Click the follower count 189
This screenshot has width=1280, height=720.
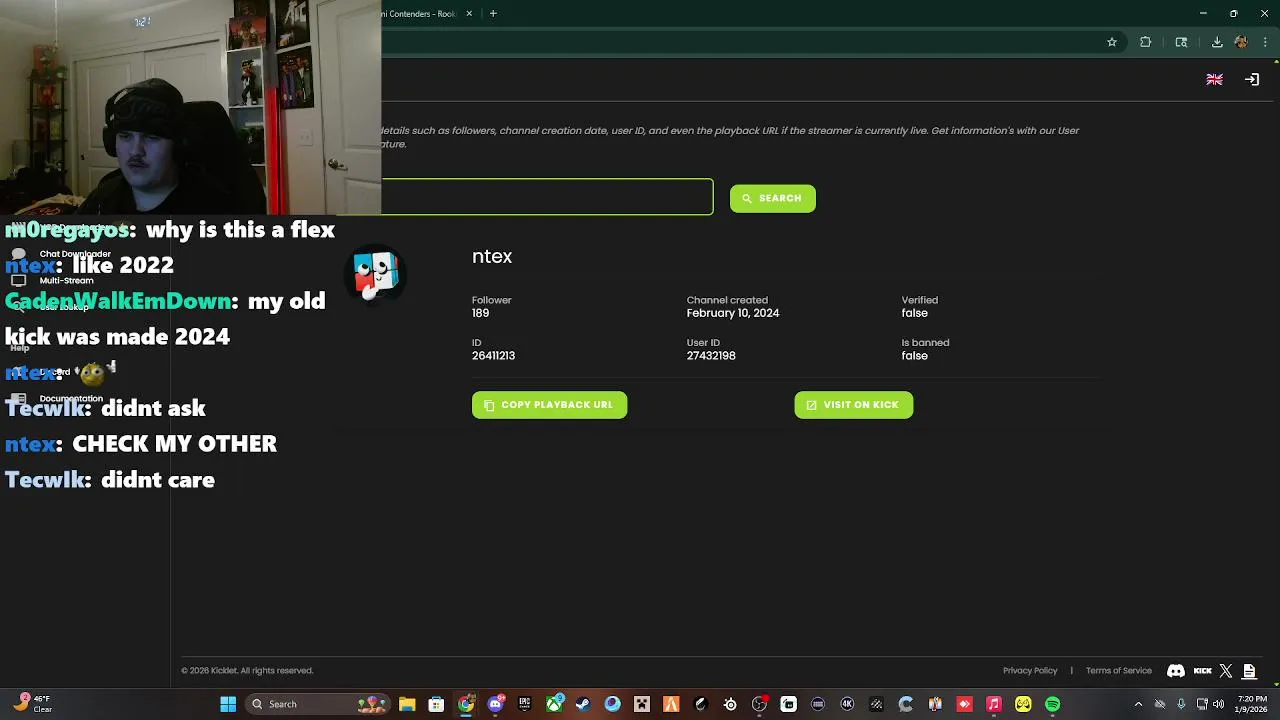pyautogui.click(x=481, y=313)
